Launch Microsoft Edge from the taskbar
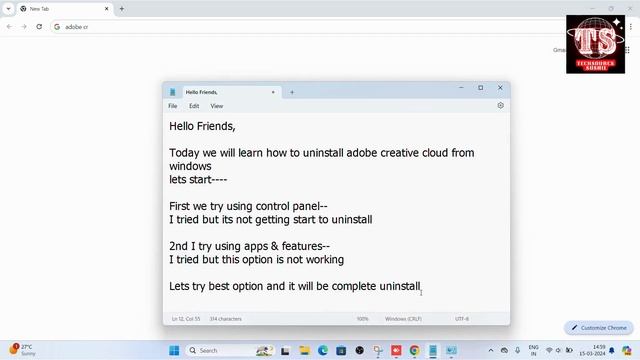The width and height of the screenshot is (640, 360). (x=323, y=350)
